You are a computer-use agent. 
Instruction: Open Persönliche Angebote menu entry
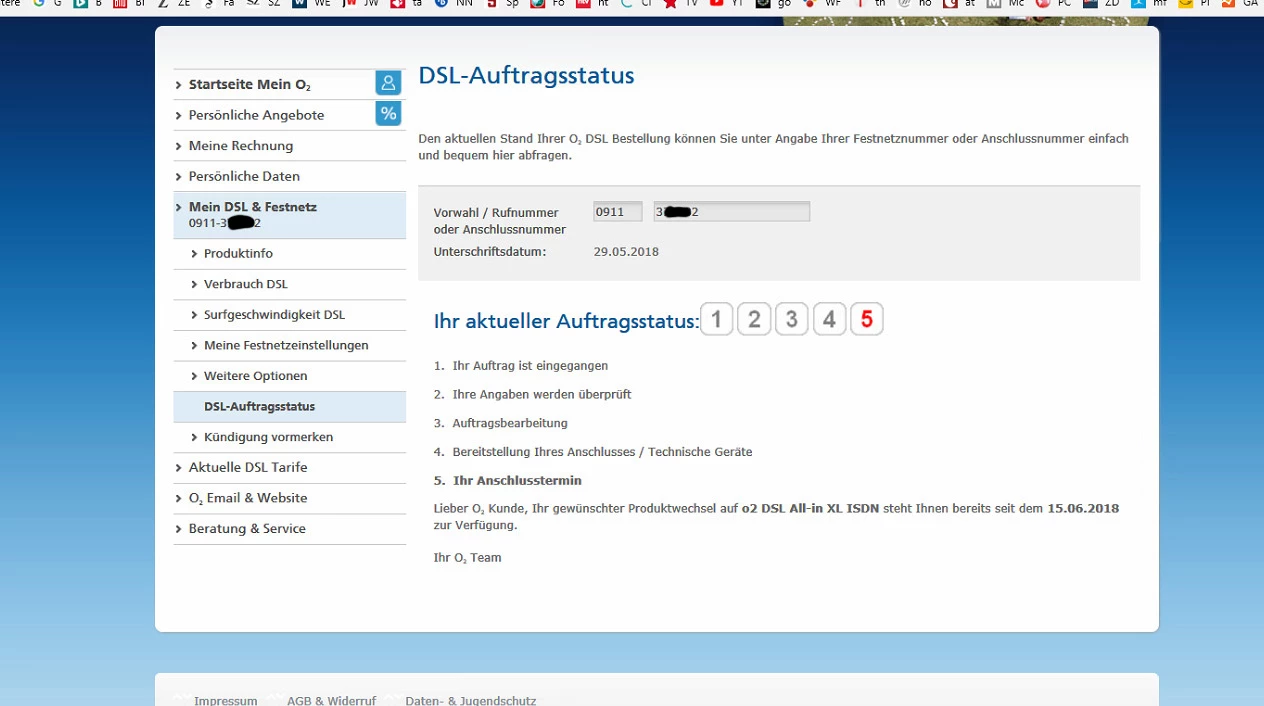click(x=256, y=115)
